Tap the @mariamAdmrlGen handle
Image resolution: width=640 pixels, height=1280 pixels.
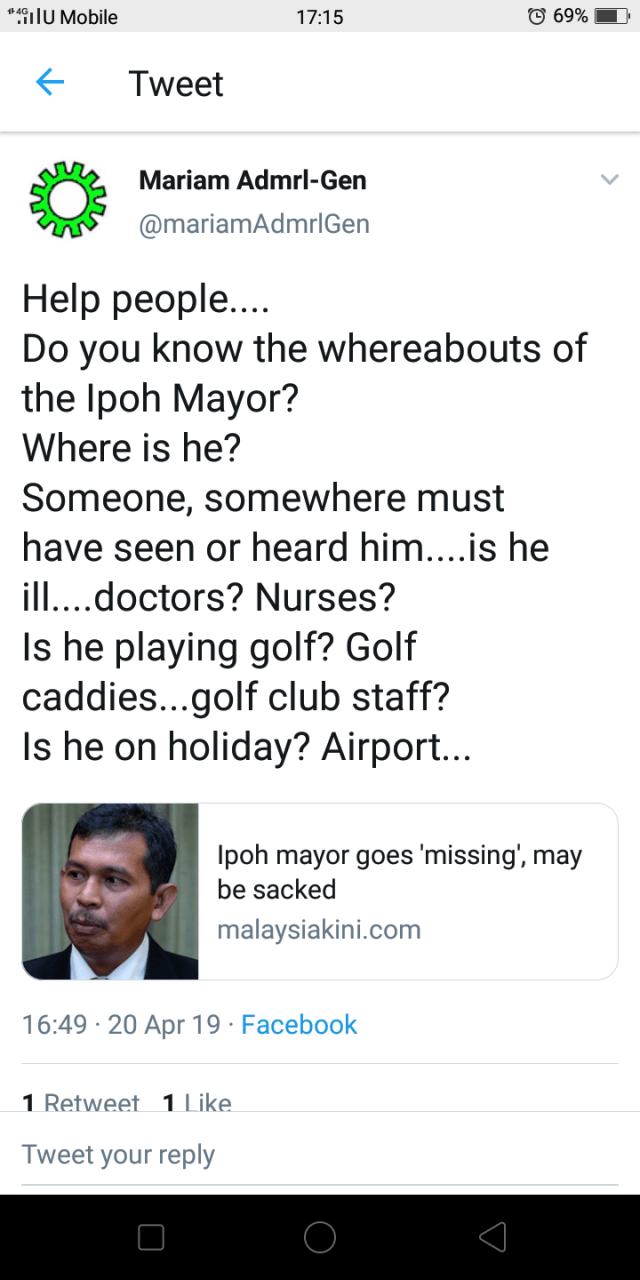[254, 224]
